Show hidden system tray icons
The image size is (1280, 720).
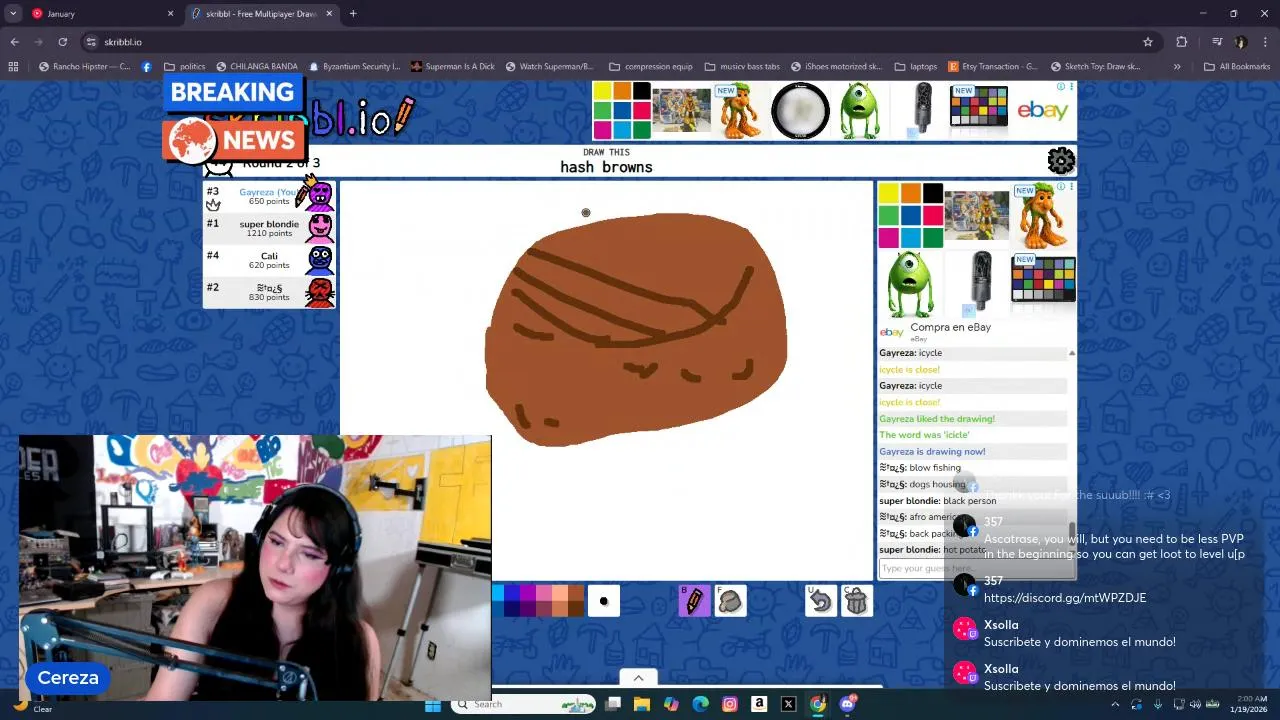tap(1114, 705)
